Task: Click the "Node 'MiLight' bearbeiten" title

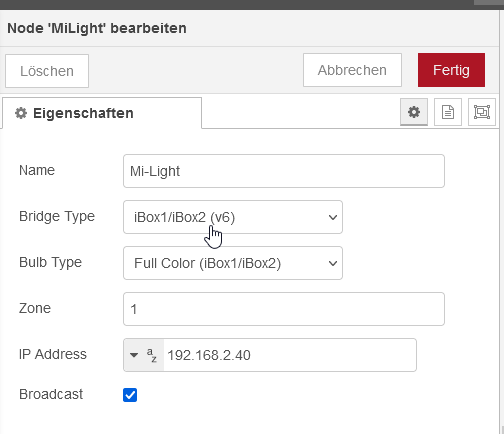Action: [97, 28]
